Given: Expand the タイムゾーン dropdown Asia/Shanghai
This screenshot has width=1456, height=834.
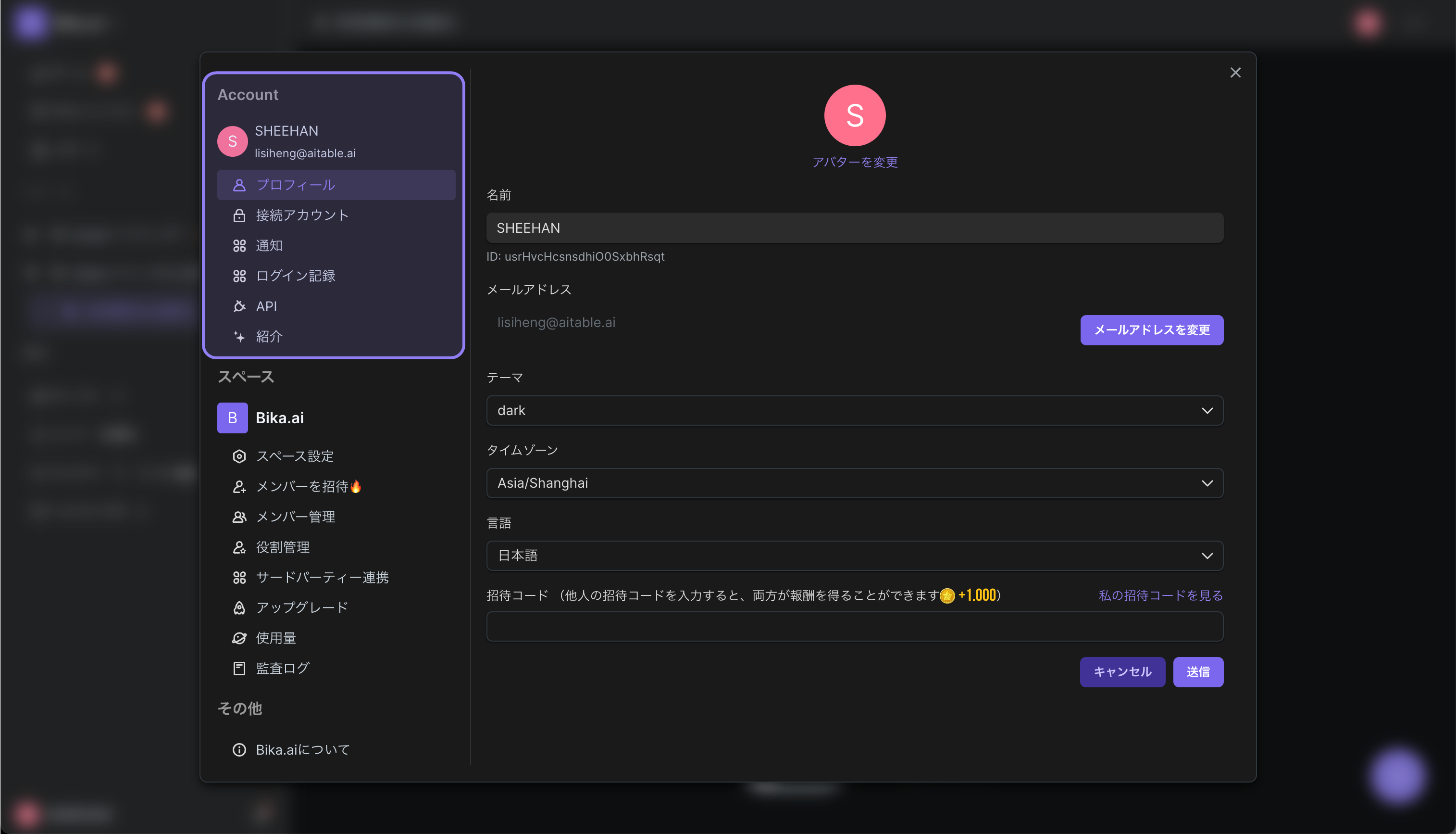Looking at the screenshot, I should click(x=855, y=483).
